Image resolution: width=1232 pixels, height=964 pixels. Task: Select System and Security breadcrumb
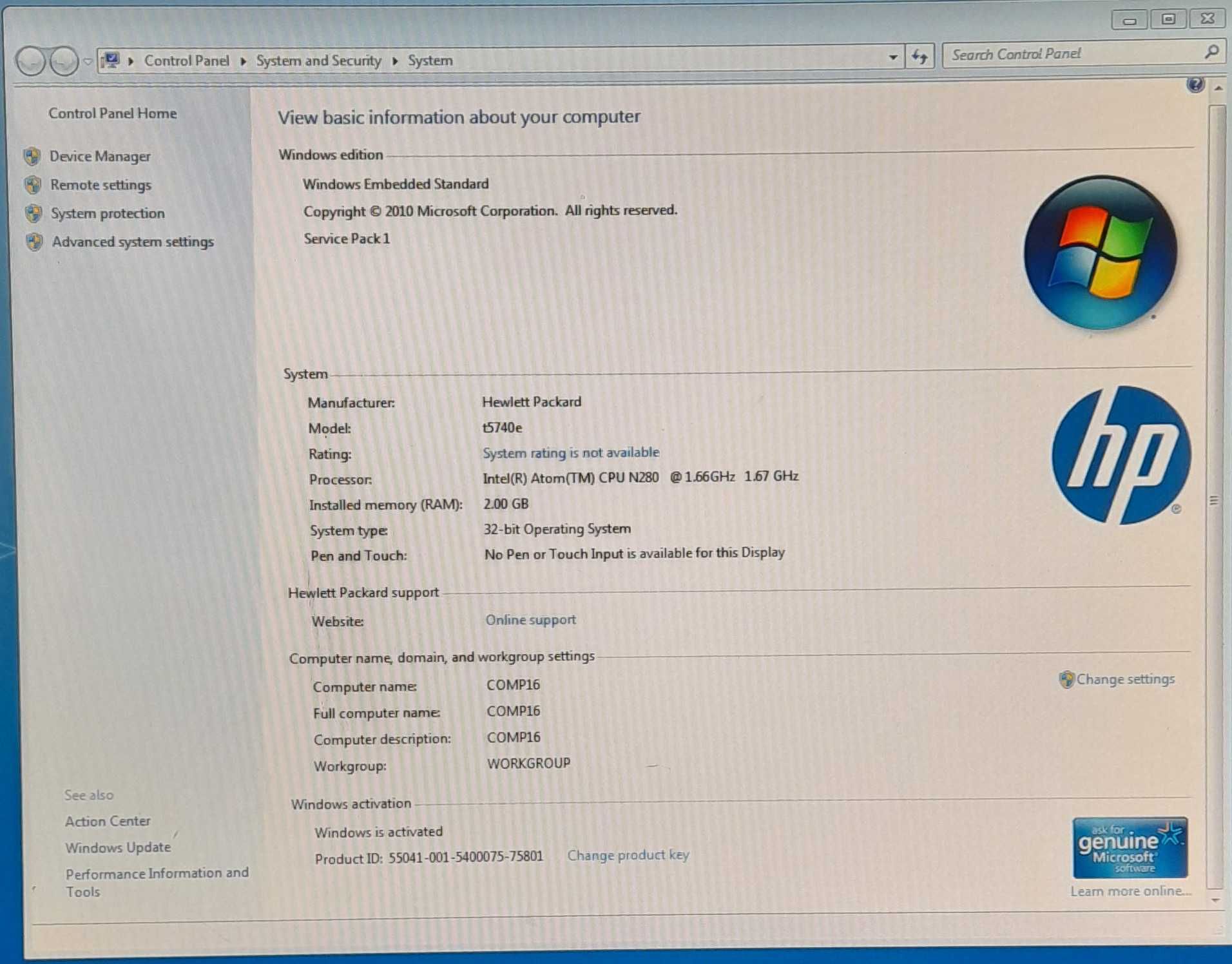pyautogui.click(x=318, y=61)
